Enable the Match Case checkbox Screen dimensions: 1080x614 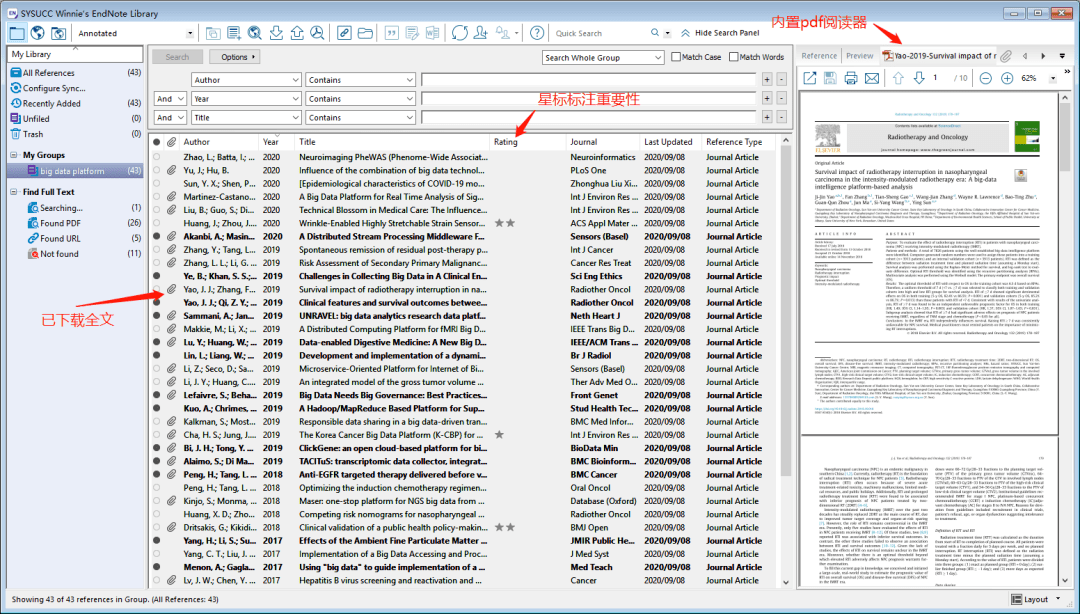coord(676,57)
